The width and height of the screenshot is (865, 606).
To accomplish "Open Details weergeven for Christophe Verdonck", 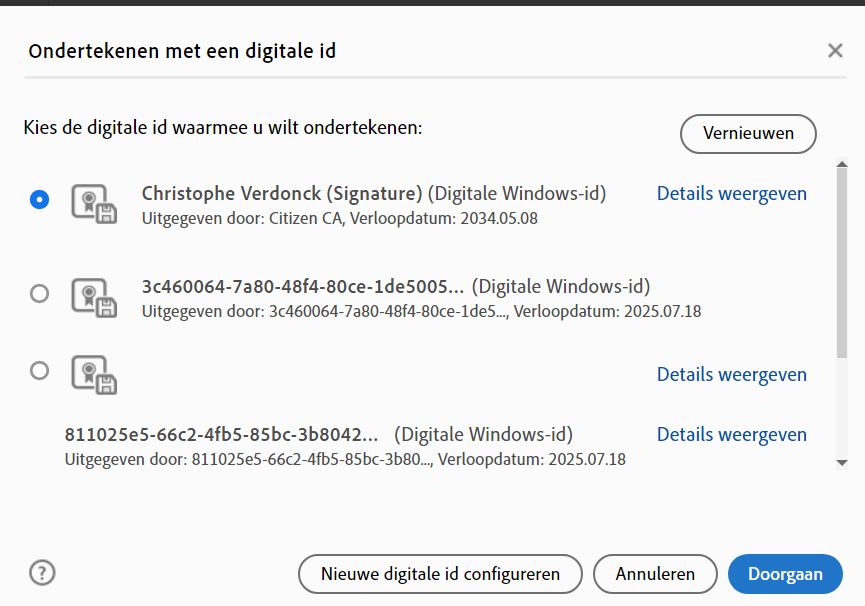I will 731,194.
